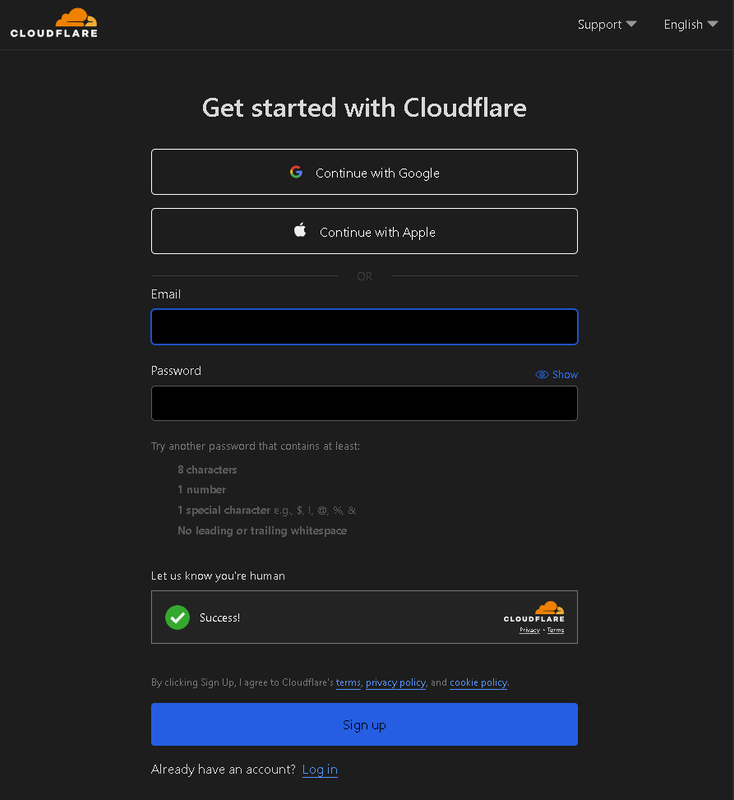Click the '1 number' requirement text
This screenshot has height=800, width=734.
pos(201,490)
